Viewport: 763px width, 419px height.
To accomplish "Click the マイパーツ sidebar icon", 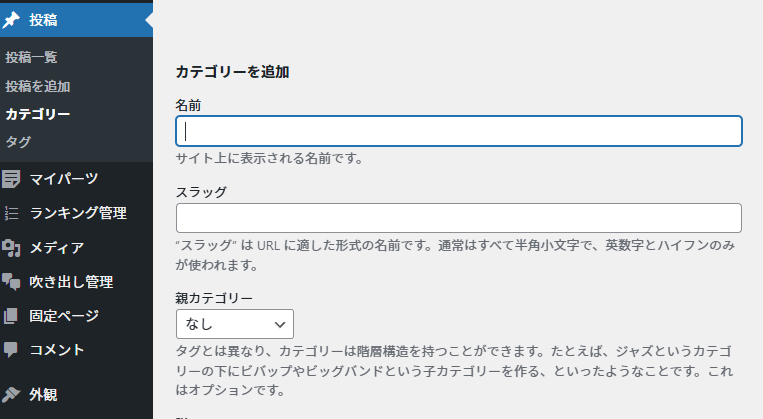I will coord(12,179).
